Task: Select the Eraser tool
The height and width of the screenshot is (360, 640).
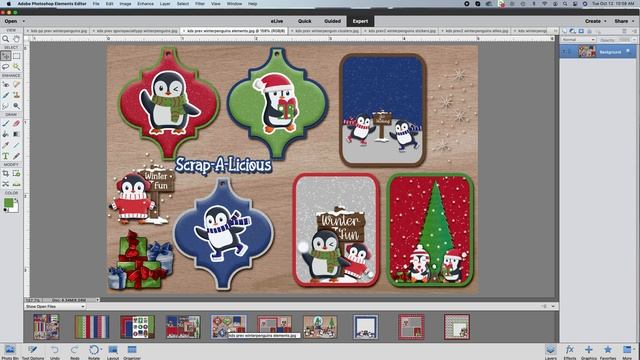Action: 16,123
